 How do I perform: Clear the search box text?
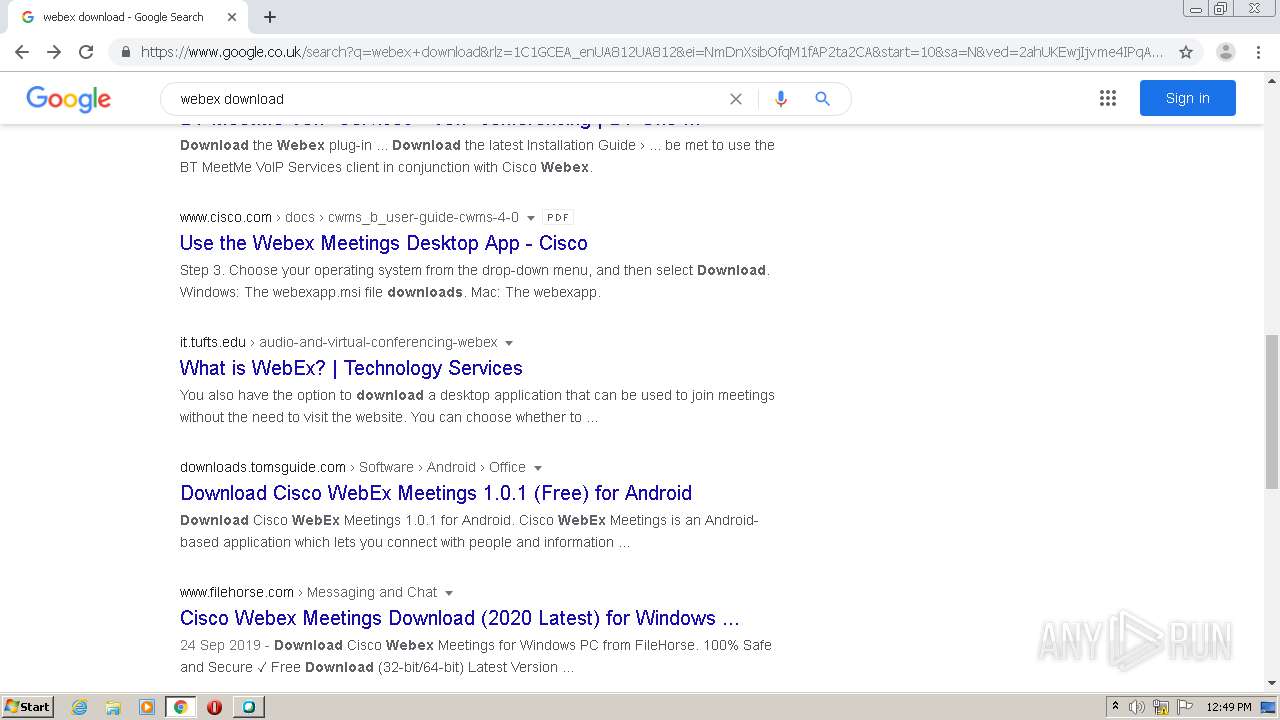click(736, 98)
